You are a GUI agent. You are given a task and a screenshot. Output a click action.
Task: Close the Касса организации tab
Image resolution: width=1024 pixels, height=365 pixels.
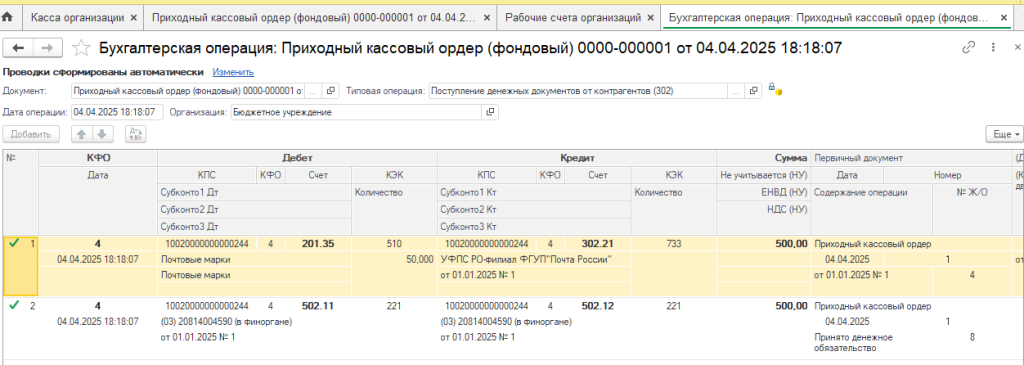coord(134,18)
